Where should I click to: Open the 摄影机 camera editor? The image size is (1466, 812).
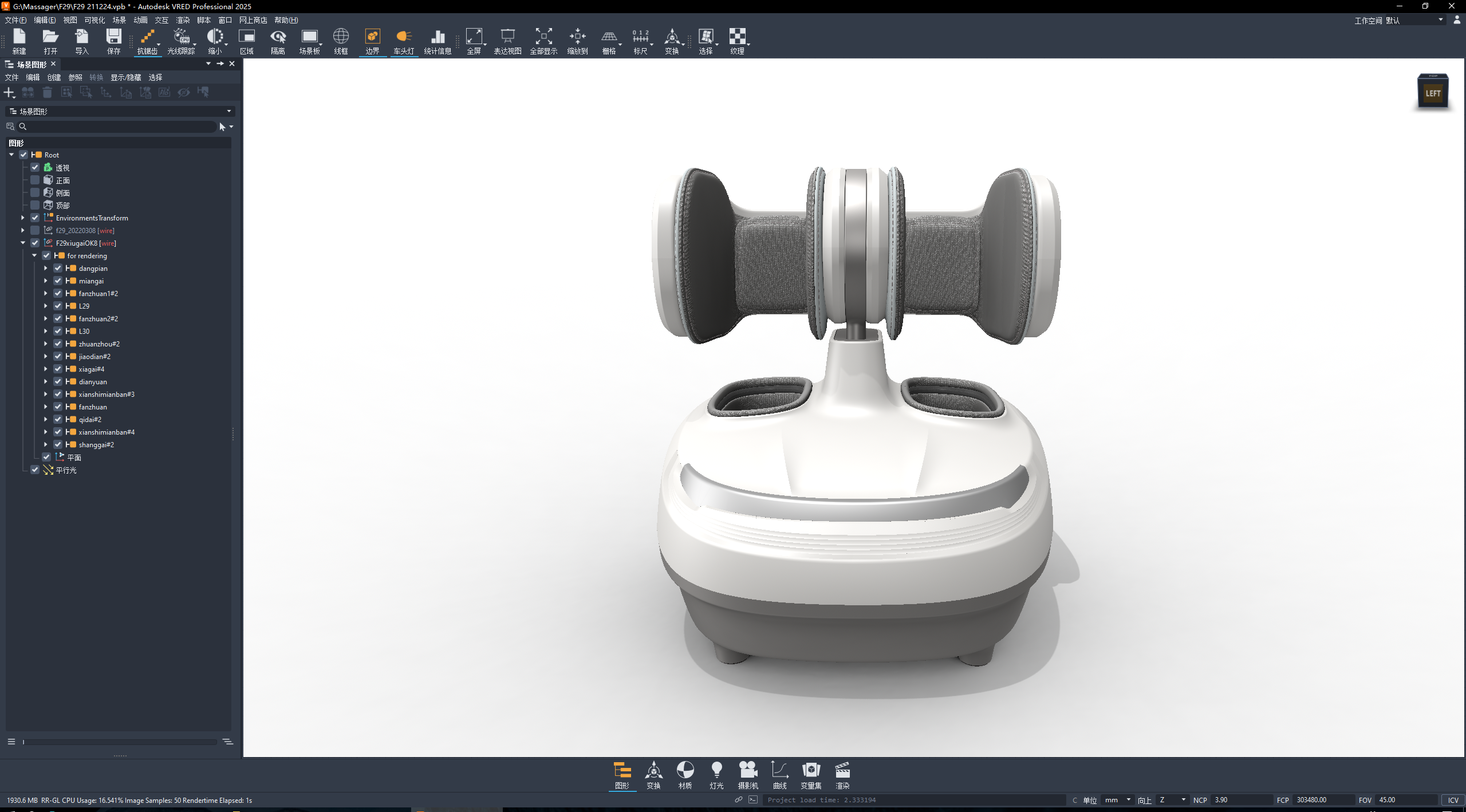748,775
